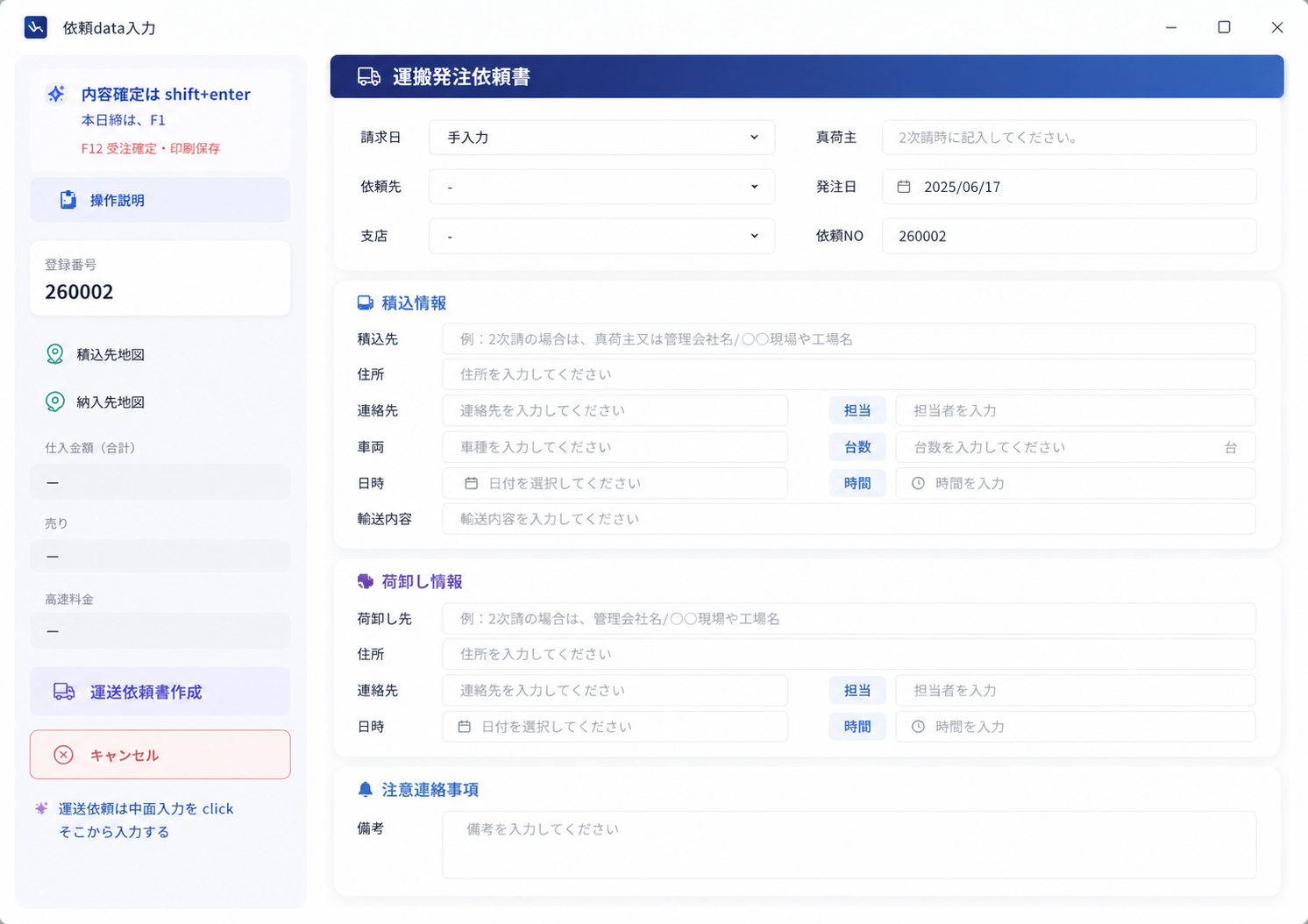Image resolution: width=1308 pixels, height=924 pixels.
Task: Click the clipboard icon in 操作説明 button
Action: click(68, 200)
